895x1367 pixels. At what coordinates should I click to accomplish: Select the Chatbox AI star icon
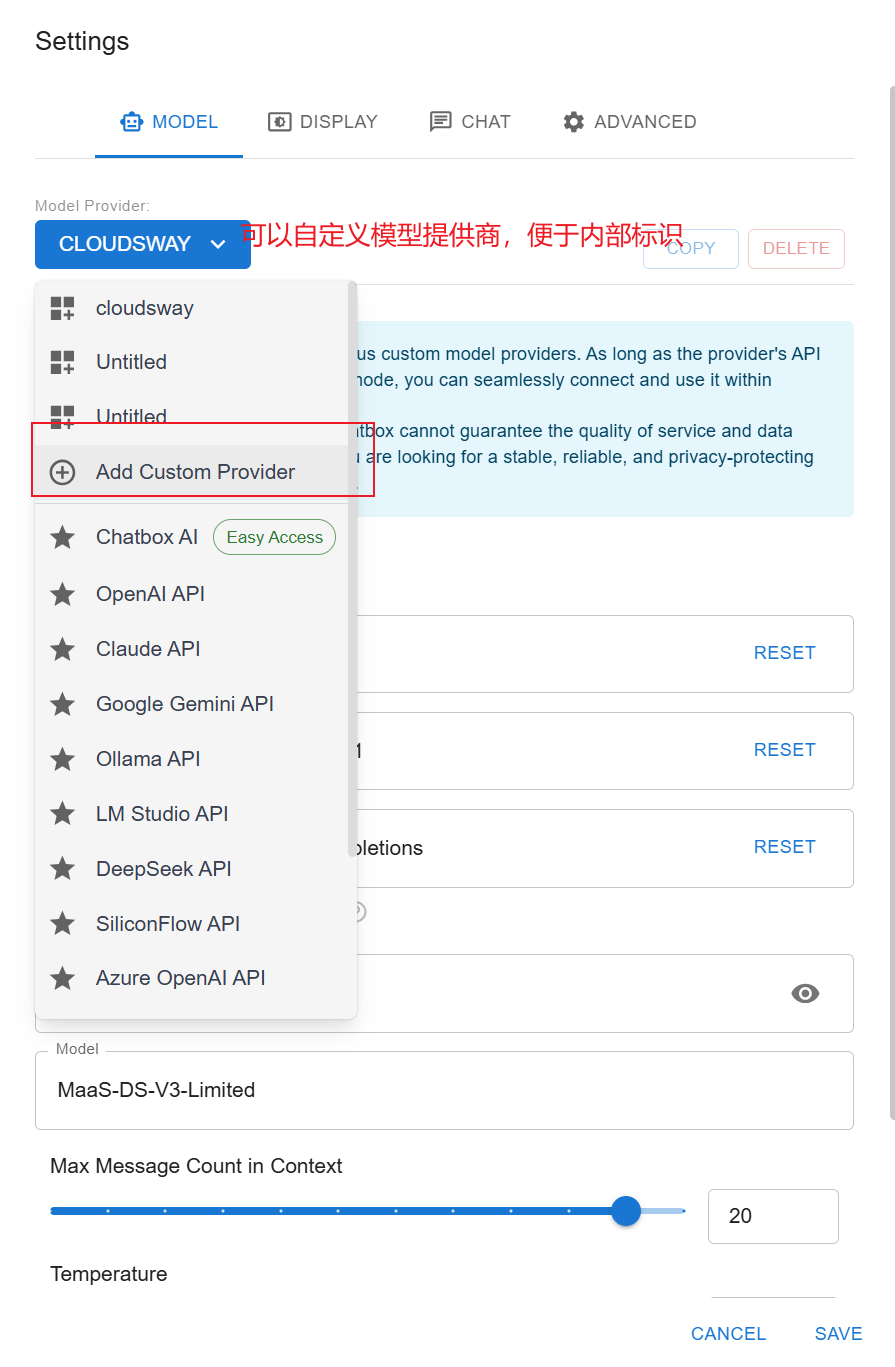click(x=63, y=538)
